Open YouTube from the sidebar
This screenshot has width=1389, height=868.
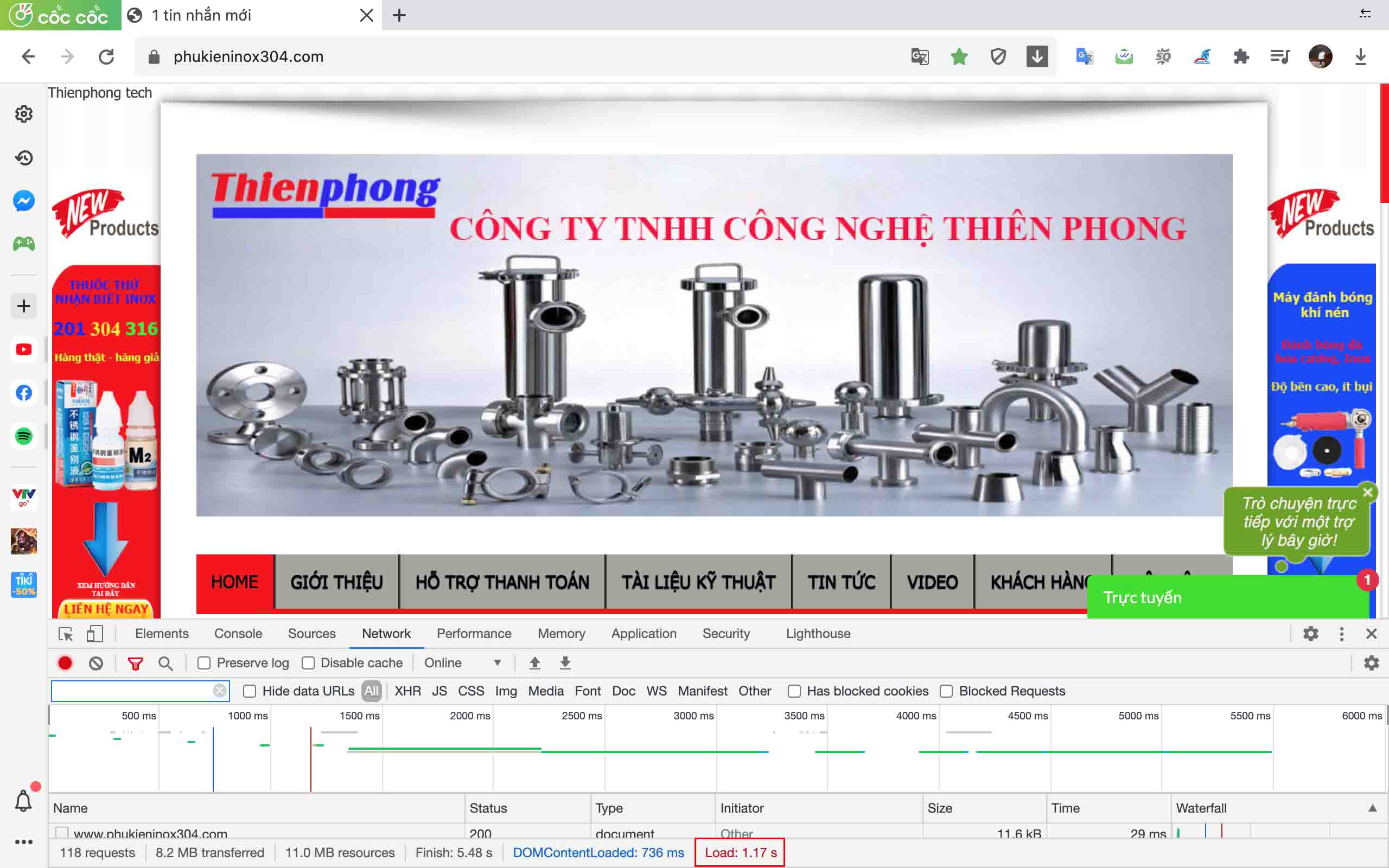23,349
